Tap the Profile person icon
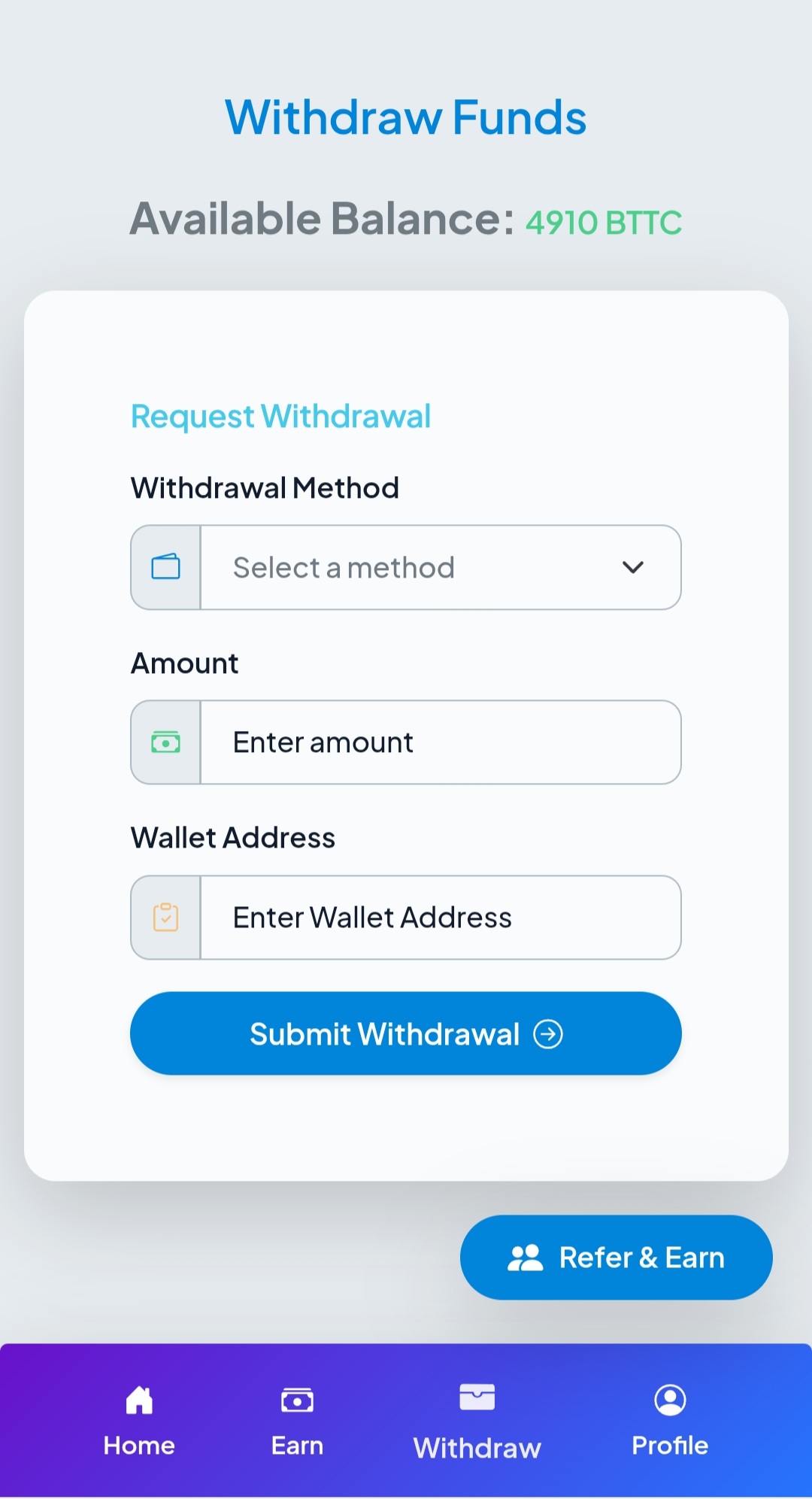Image resolution: width=812 pixels, height=1499 pixels. [x=670, y=1400]
